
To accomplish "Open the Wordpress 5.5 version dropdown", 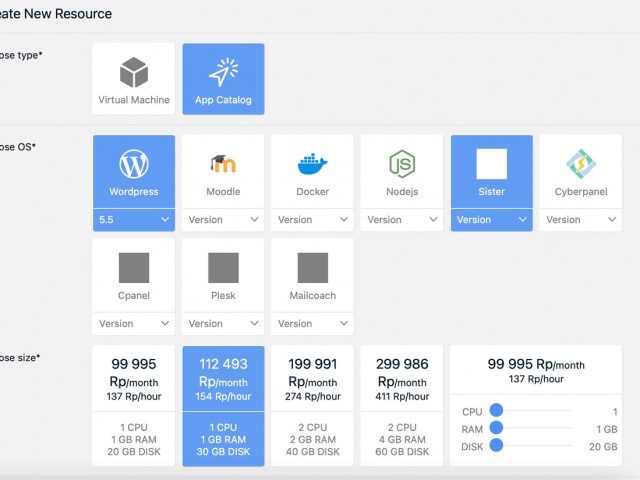I will pos(133,219).
